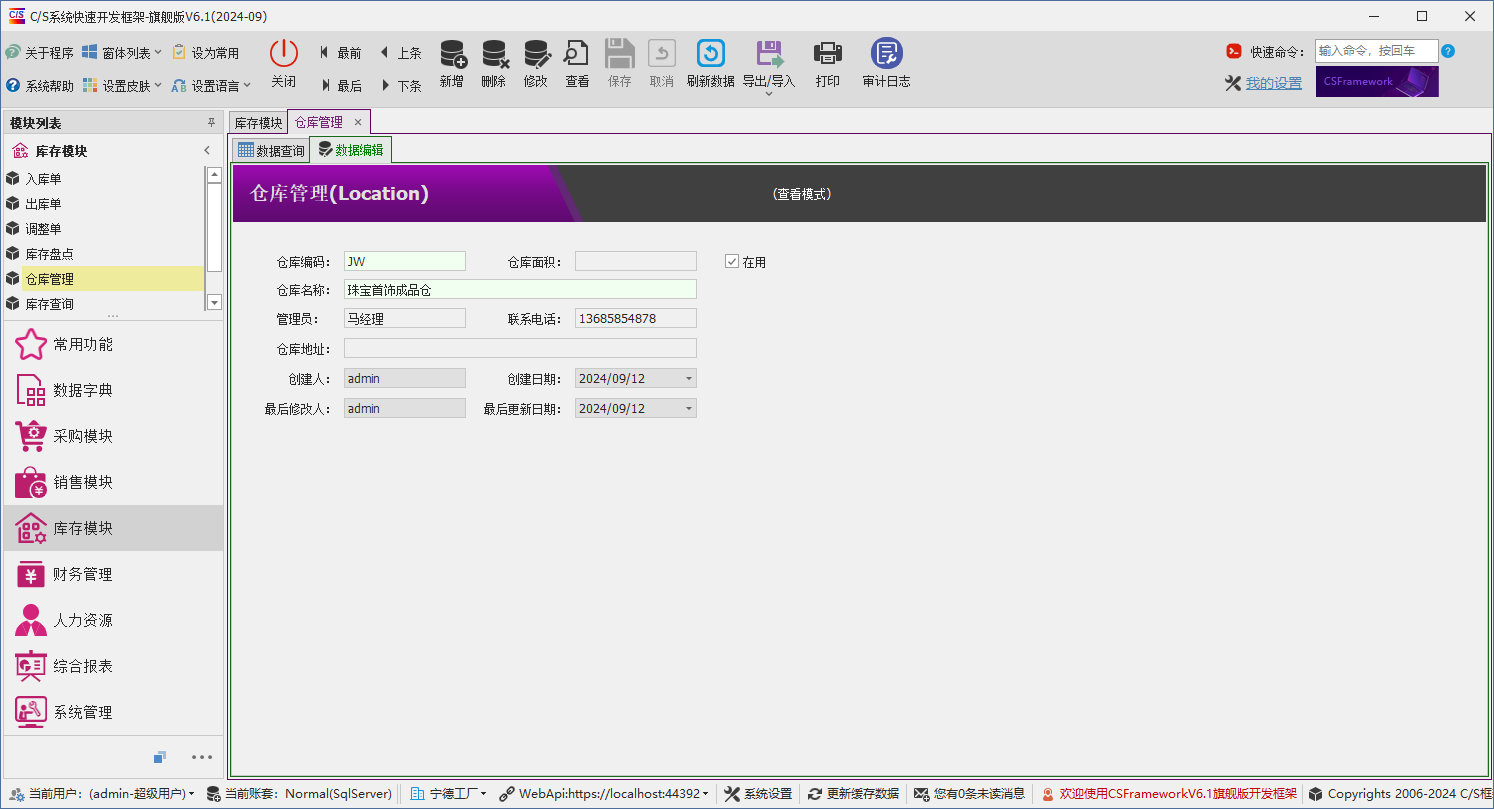Open the 采购模块 shopping cart module

coord(113,436)
